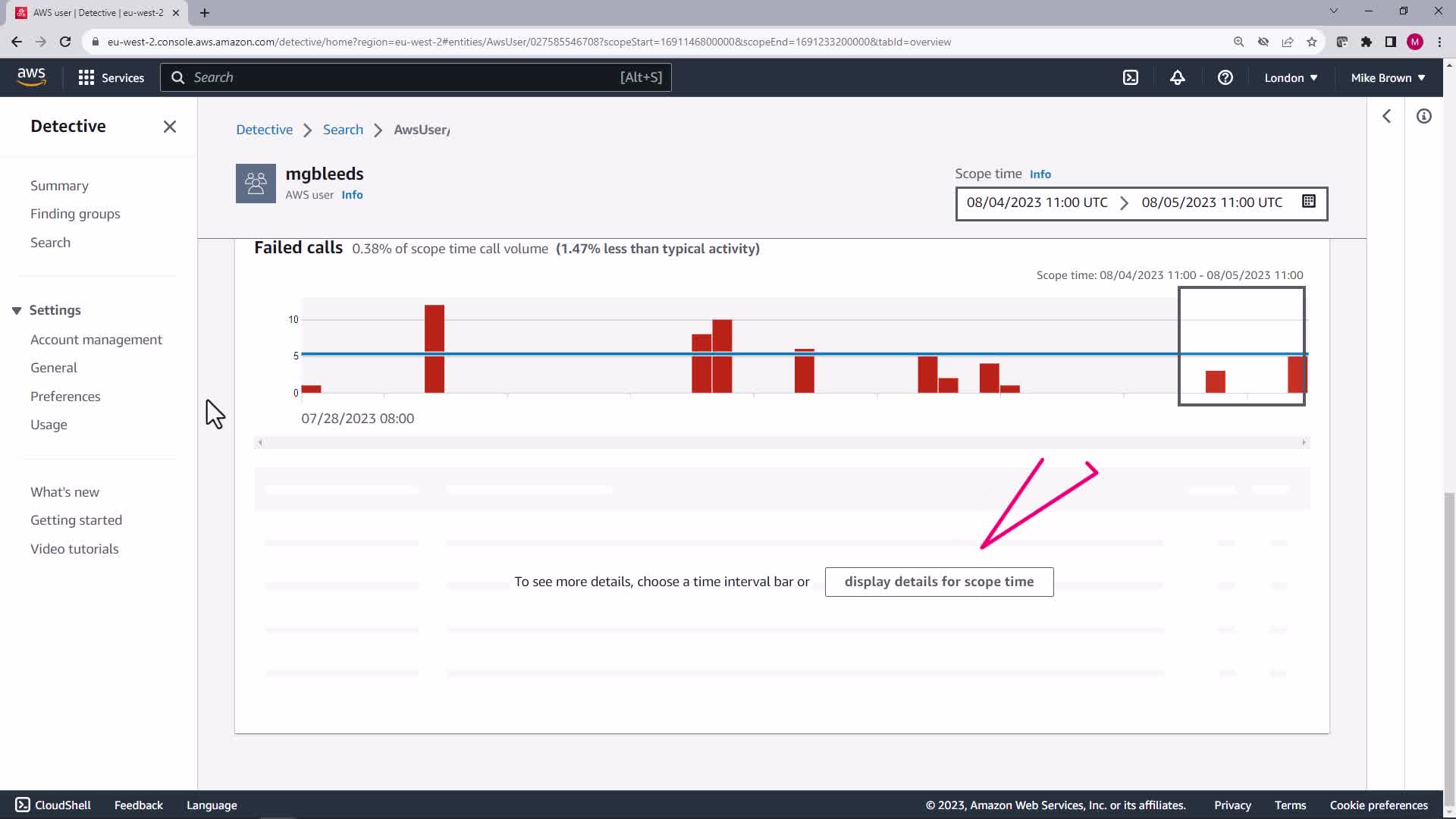Open the scope time calendar picker
Viewport: 1456px width, 819px height.
pos(1308,202)
